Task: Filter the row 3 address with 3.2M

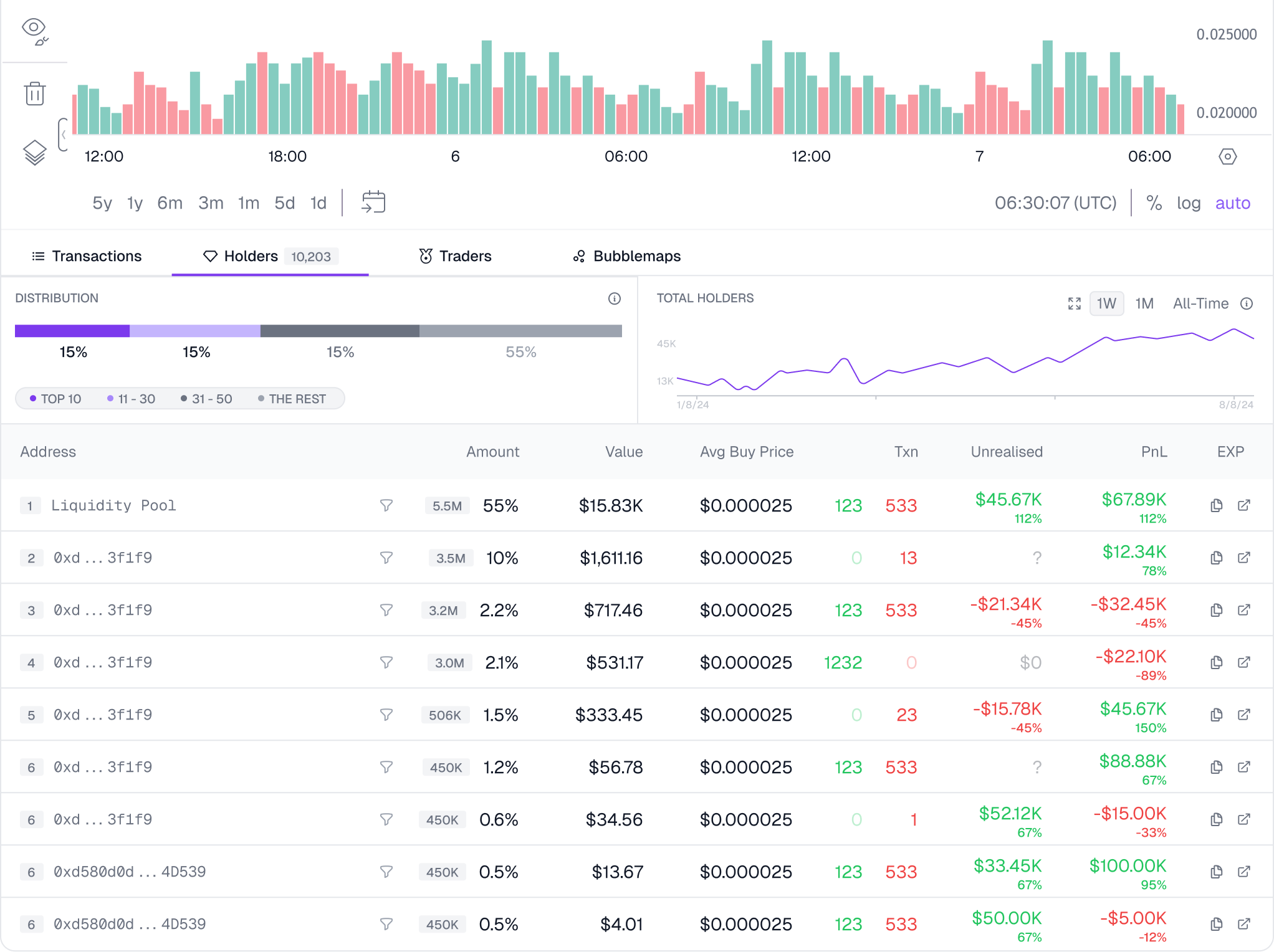Action: (x=386, y=610)
